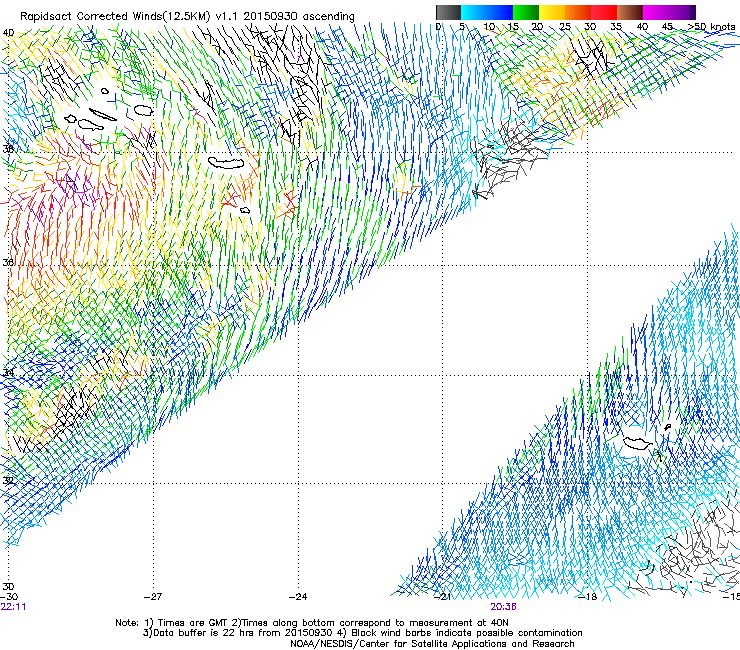Click the purple '22:11' swath time

(13, 607)
